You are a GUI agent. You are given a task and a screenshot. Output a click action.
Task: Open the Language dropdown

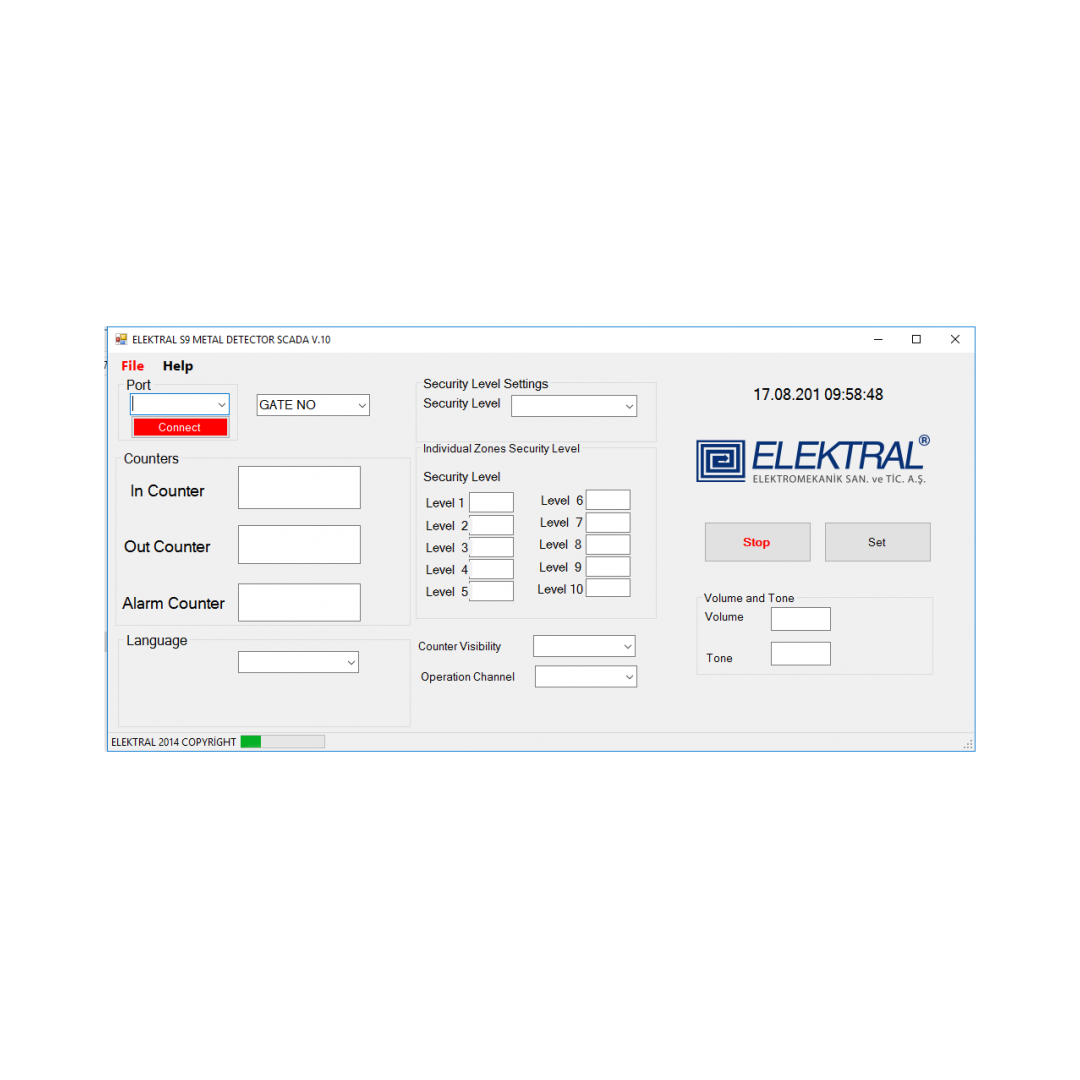click(298, 662)
